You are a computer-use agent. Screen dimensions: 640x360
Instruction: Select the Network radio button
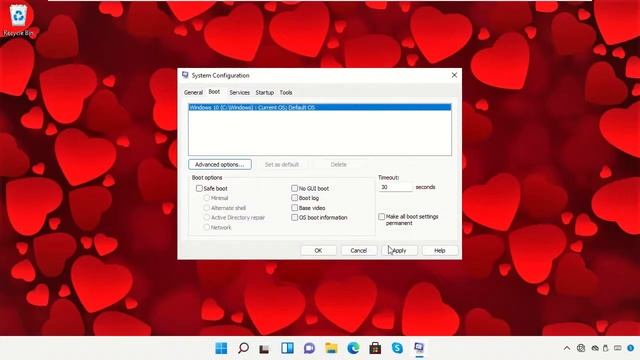(x=207, y=227)
